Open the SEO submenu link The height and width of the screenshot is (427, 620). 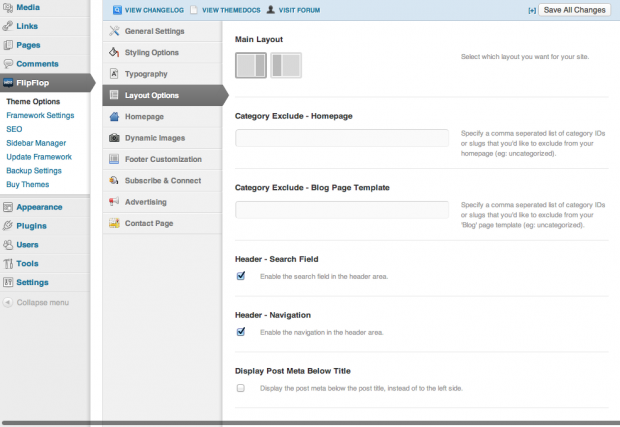(14, 129)
